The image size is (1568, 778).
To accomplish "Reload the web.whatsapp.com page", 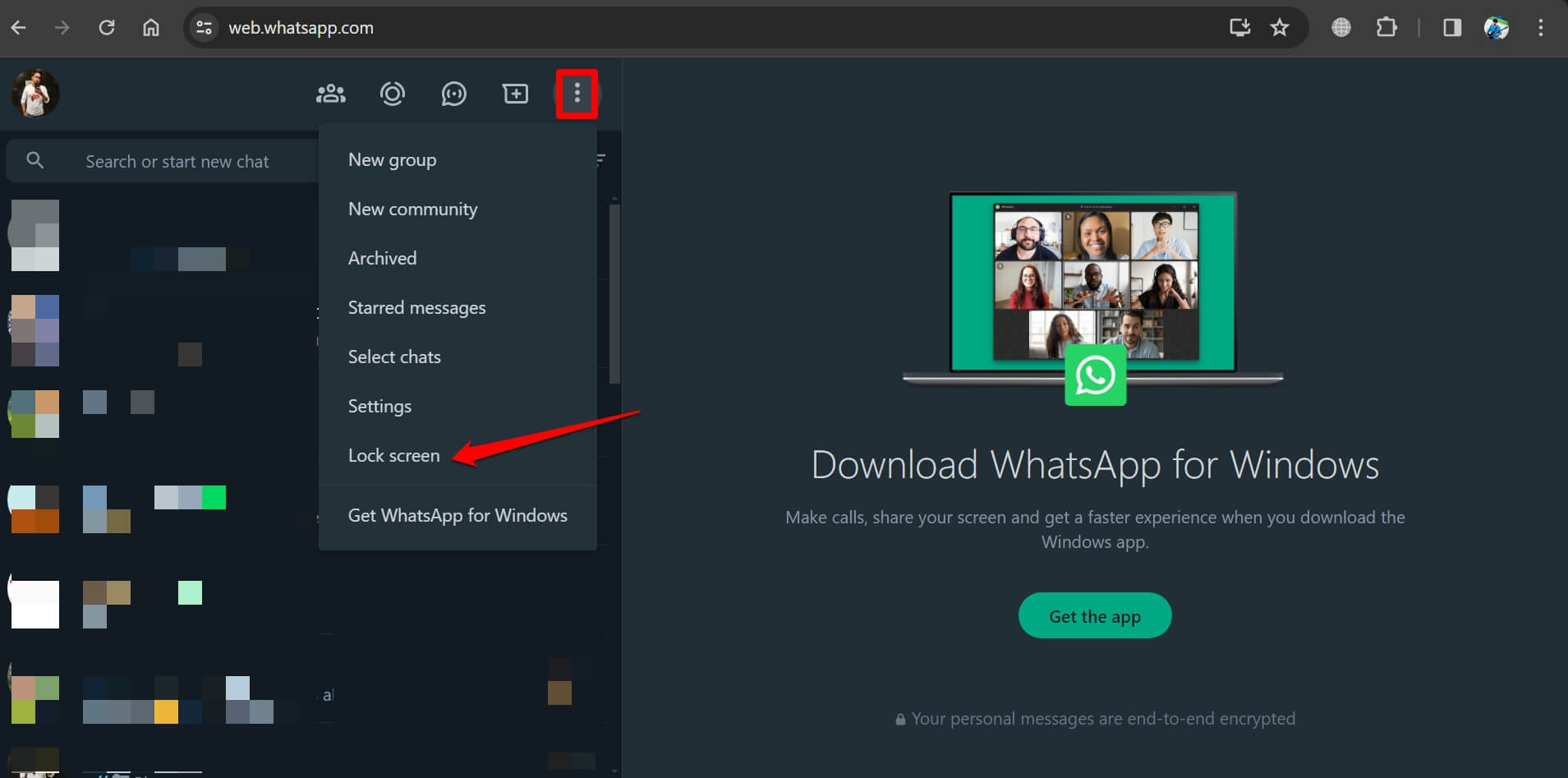I will tap(107, 28).
